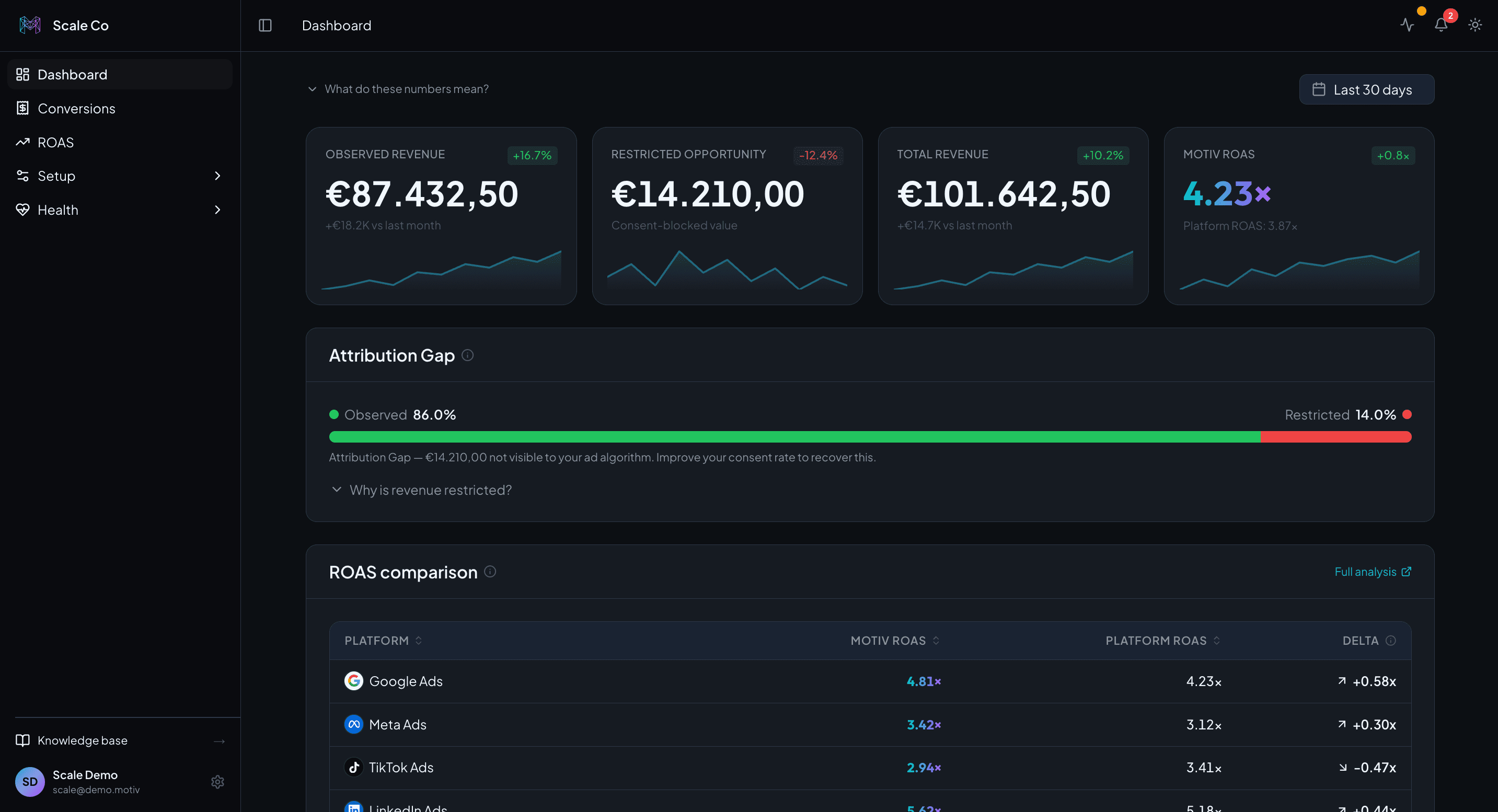Open account settings gear icon
Viewport: 1498px width, 812px height.
point(217,782)
